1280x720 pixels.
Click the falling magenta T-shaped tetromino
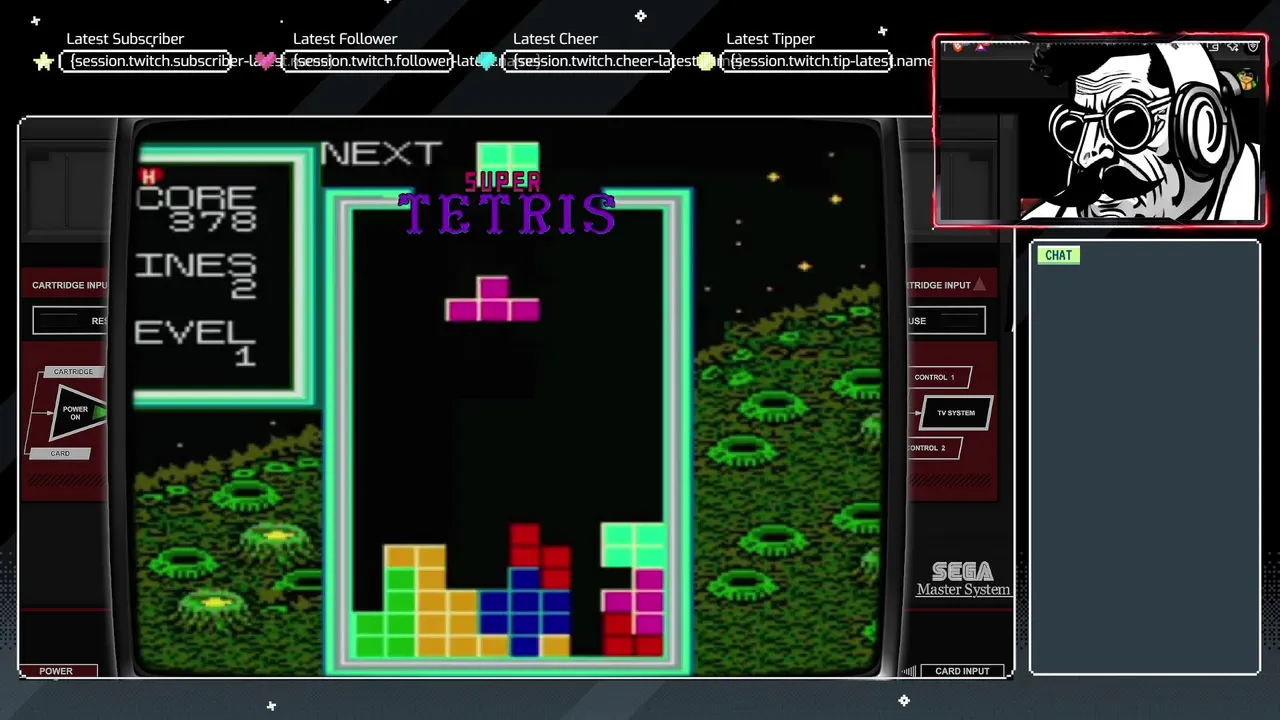[x=492, y=299]
